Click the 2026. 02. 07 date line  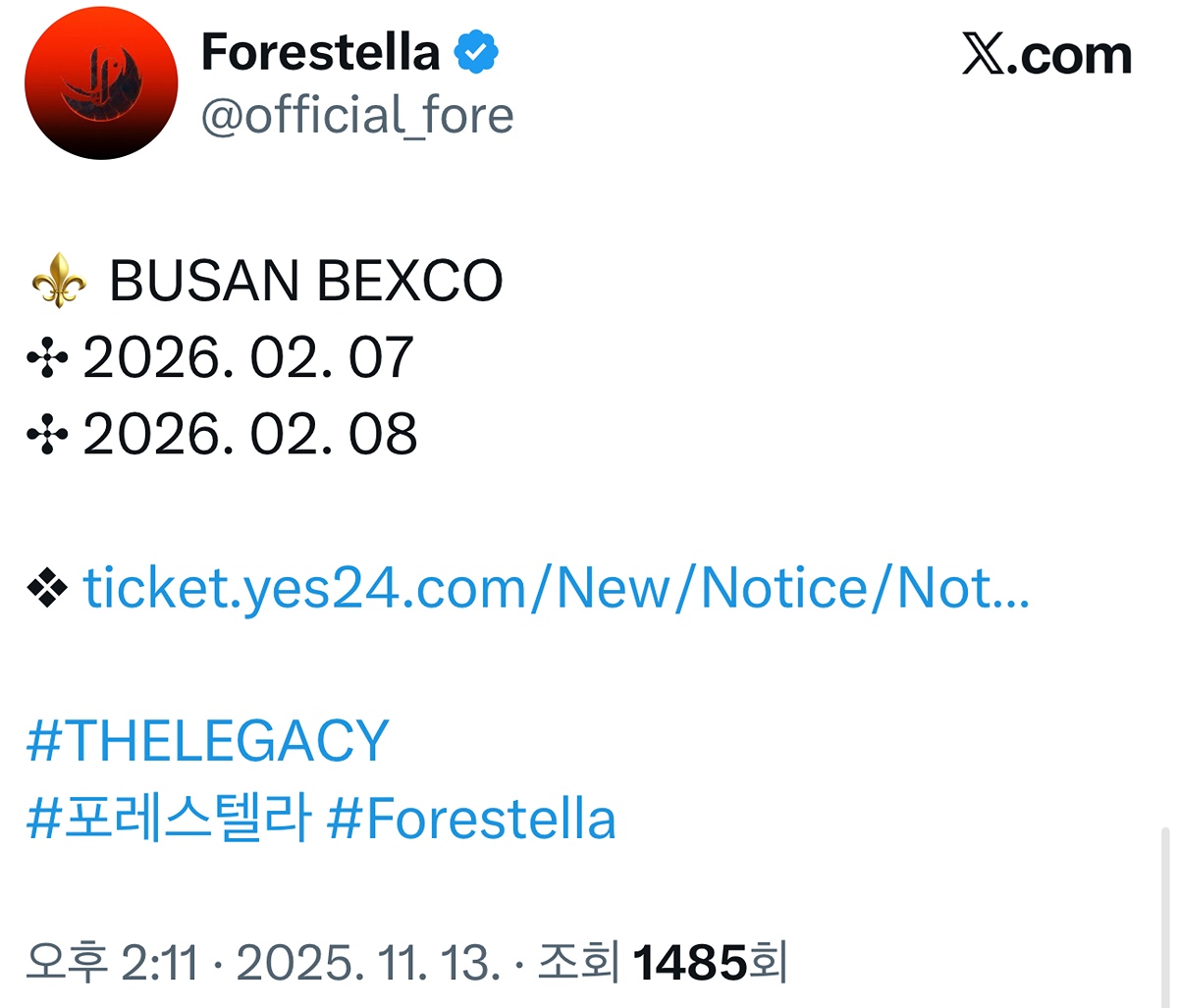248,358
